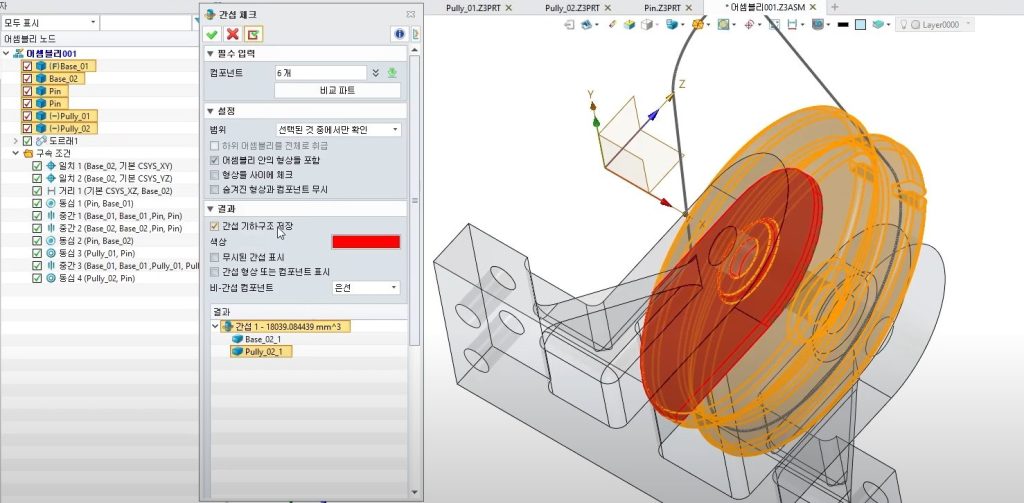Cancel the dialog using the red X
Image resolution: width=1024 pixels, height=503 pixels.
[232, 34]
